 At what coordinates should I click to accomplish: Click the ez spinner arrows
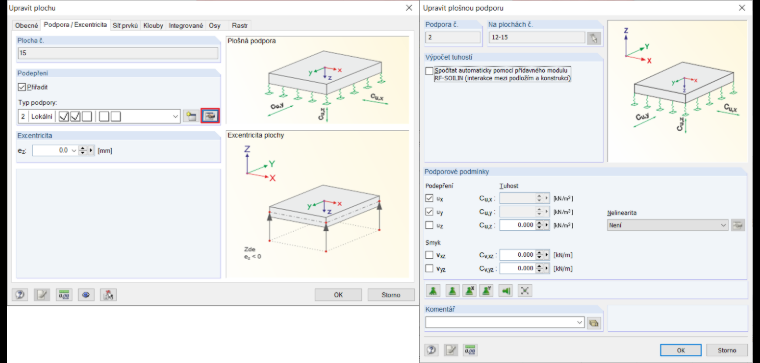pos(82,151)
